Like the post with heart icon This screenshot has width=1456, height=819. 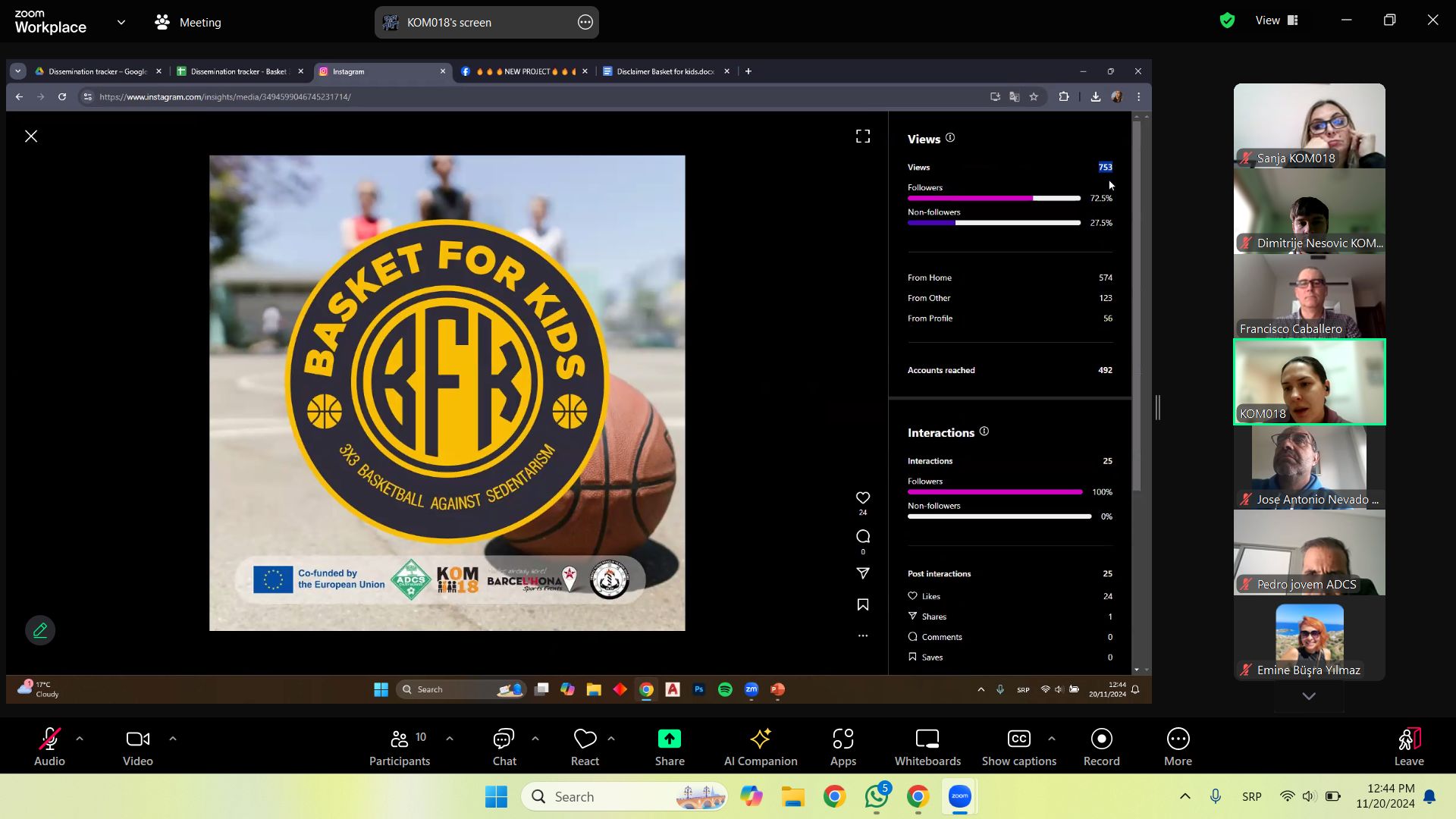[x=863, y=497]
